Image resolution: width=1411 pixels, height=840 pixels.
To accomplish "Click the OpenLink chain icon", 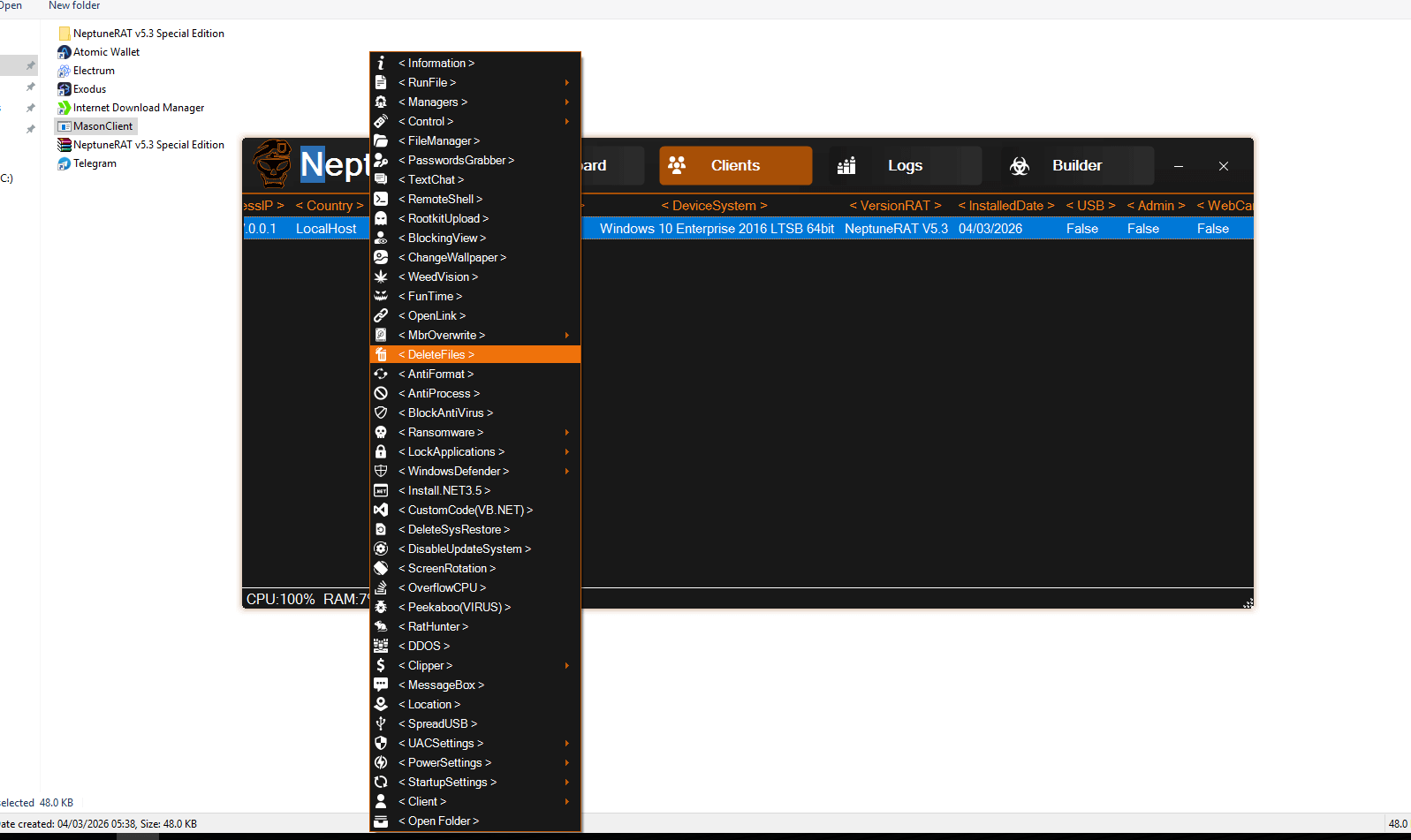I will click(x=381, y=315).
